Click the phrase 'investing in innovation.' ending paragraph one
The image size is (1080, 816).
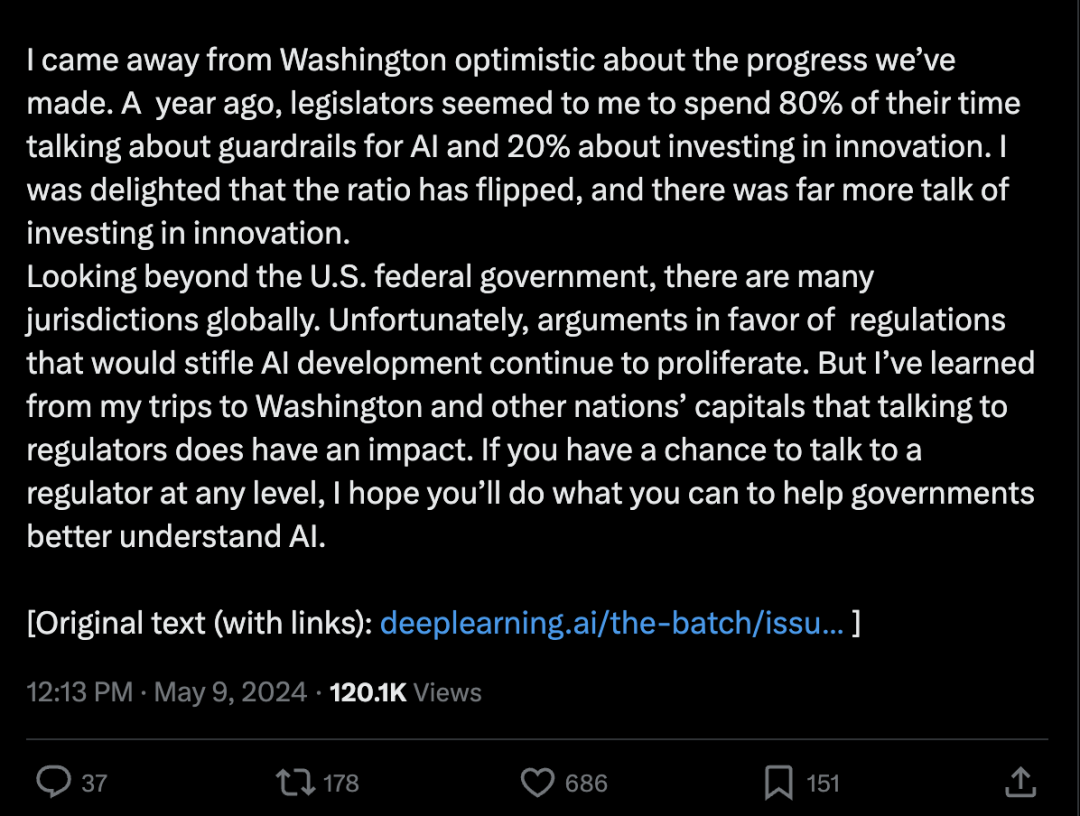[188, 233]
